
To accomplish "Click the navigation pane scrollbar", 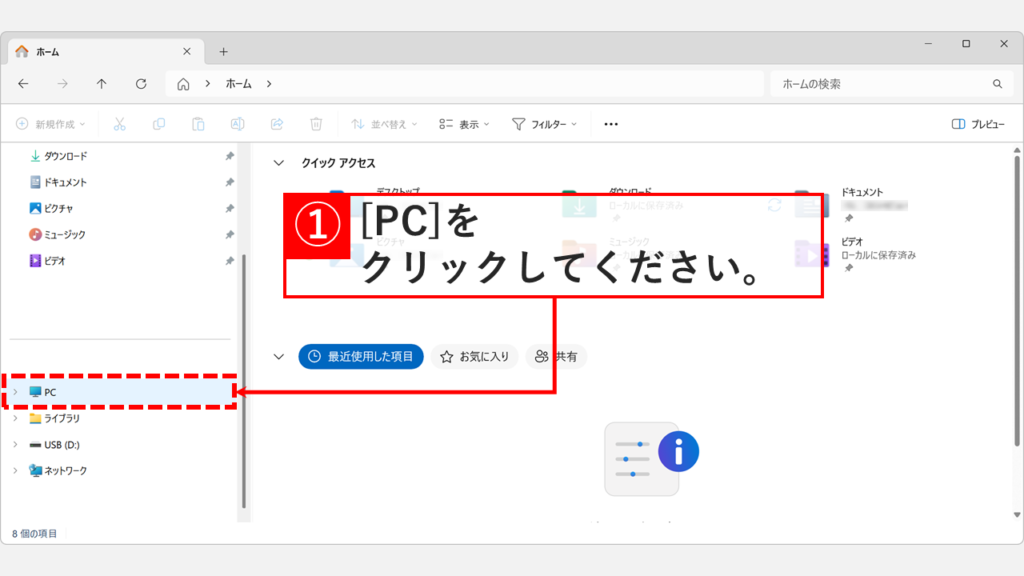I will [x=244, y=381].
